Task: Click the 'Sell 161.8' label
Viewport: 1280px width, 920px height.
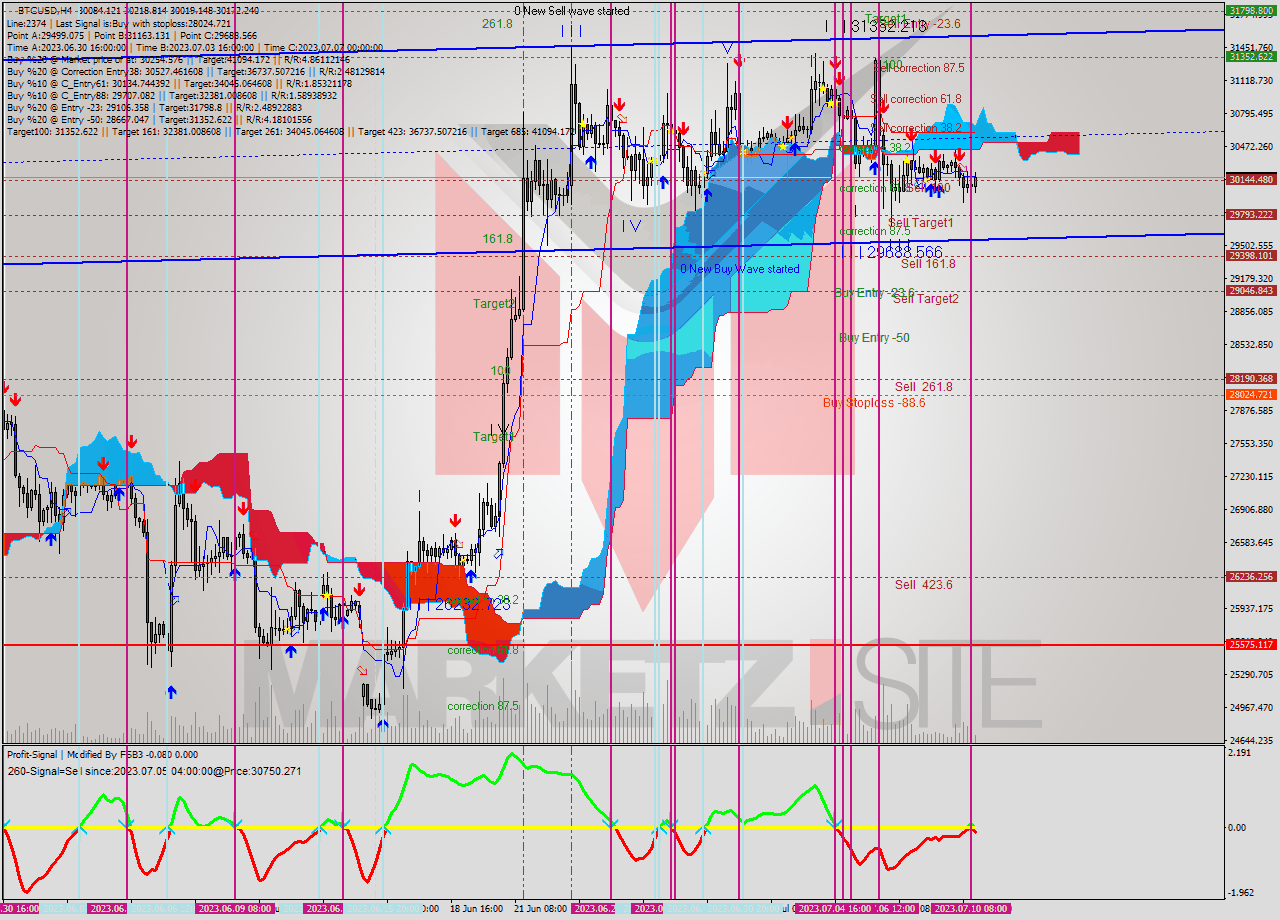Action: pyautogui.click(x=928, y=264)
